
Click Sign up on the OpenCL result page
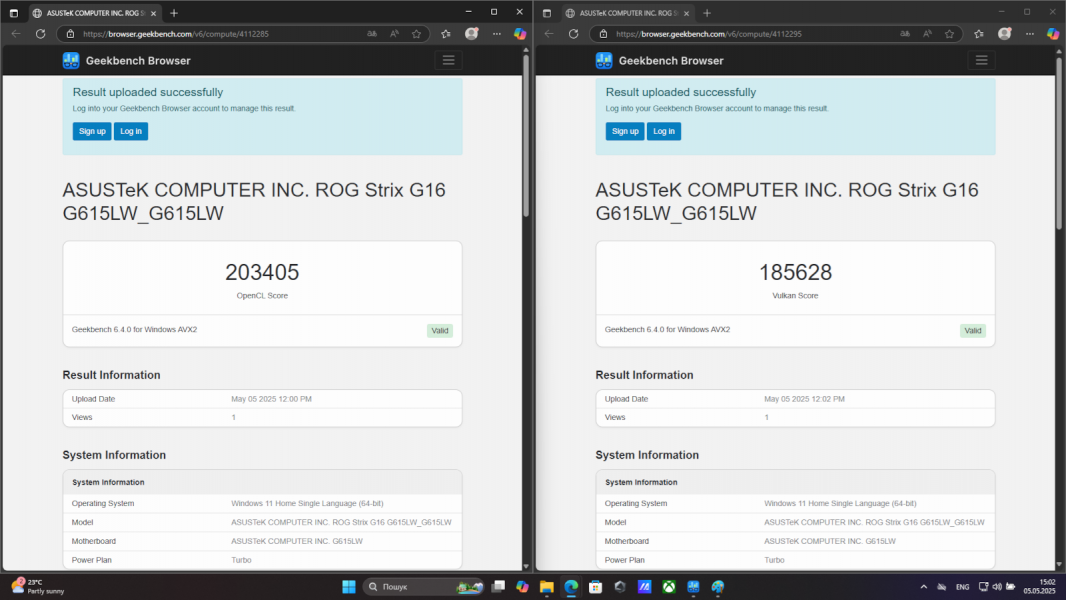point(92,131)
